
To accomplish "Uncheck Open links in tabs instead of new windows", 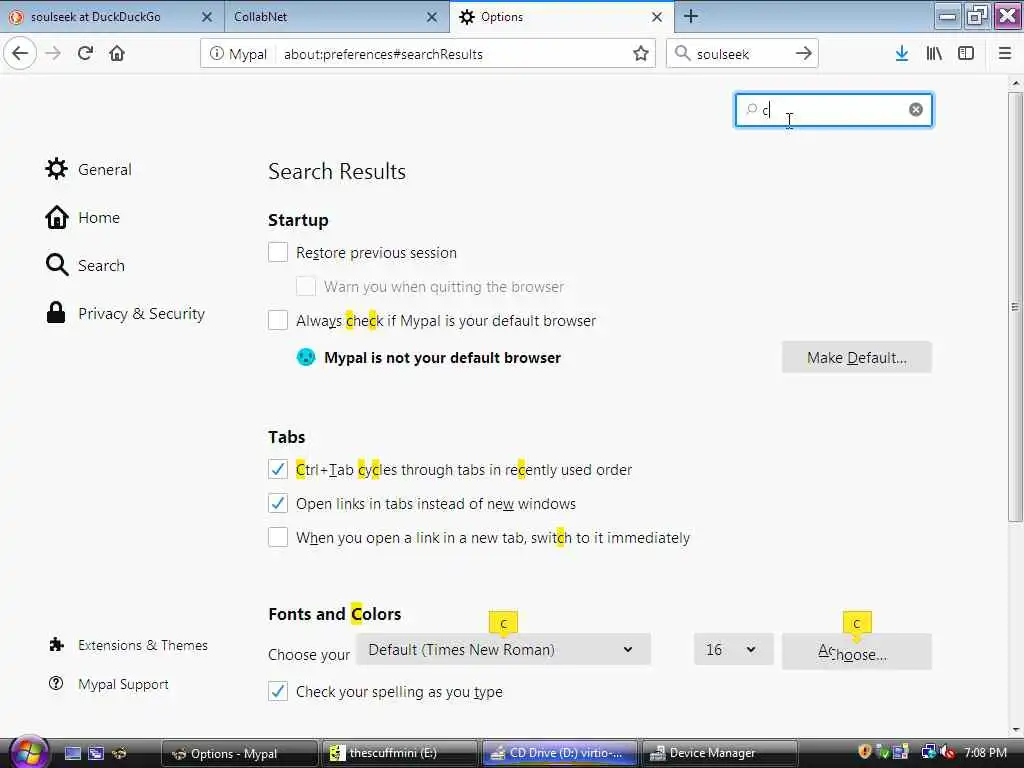I will click(x=278, y=503).
